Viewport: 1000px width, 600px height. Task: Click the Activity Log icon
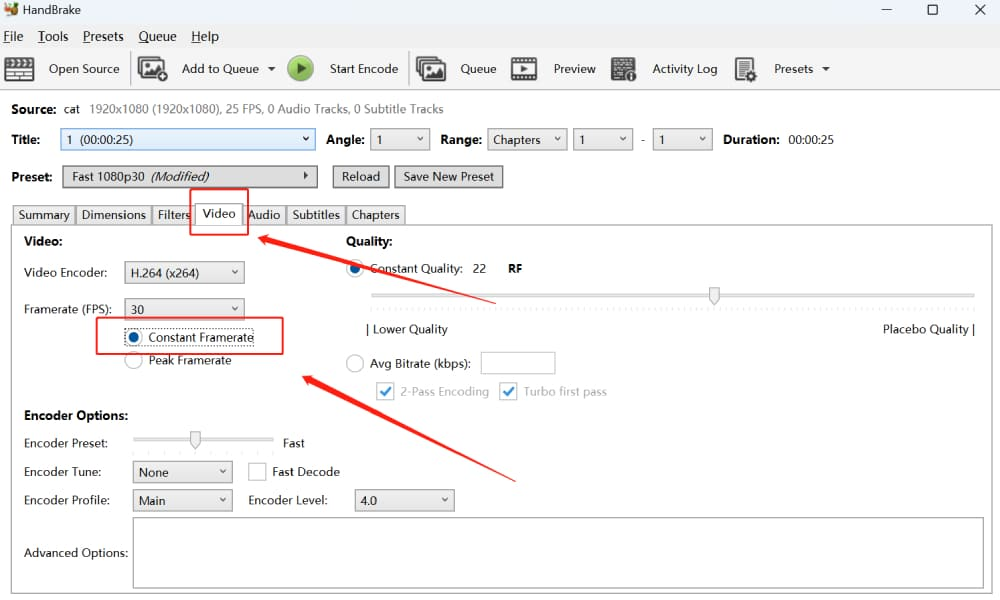click(x=623, y=69)
